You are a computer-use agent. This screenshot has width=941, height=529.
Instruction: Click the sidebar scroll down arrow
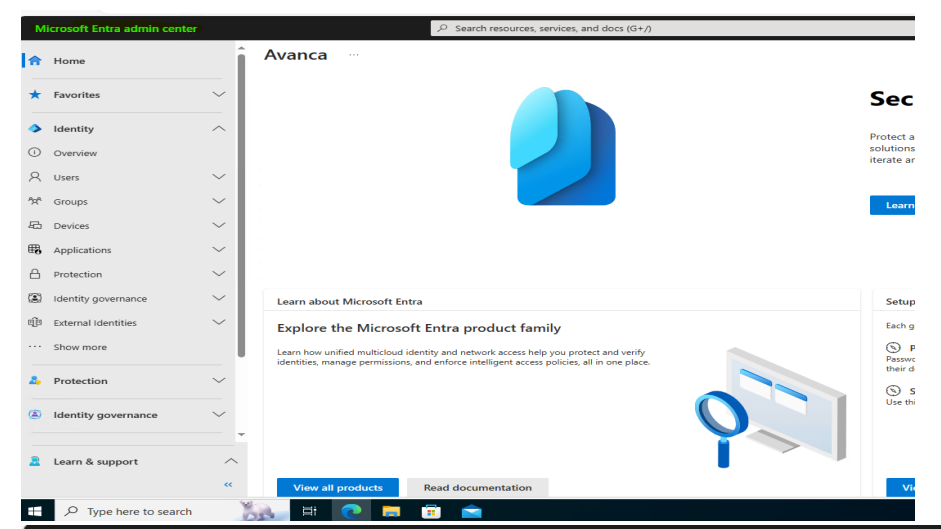click(x=241, y=434)
